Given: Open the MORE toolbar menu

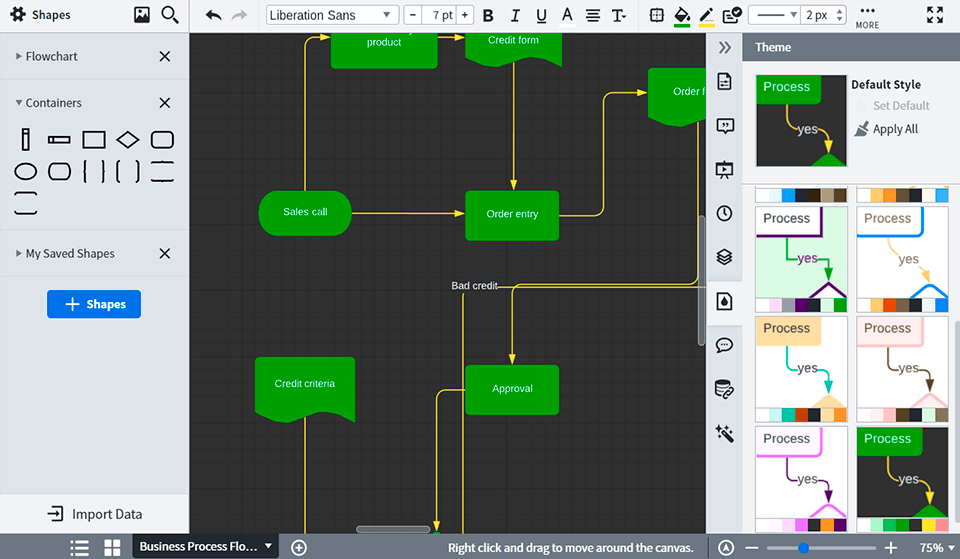Looking at the screenshot, I should click(x=867, y=15).
